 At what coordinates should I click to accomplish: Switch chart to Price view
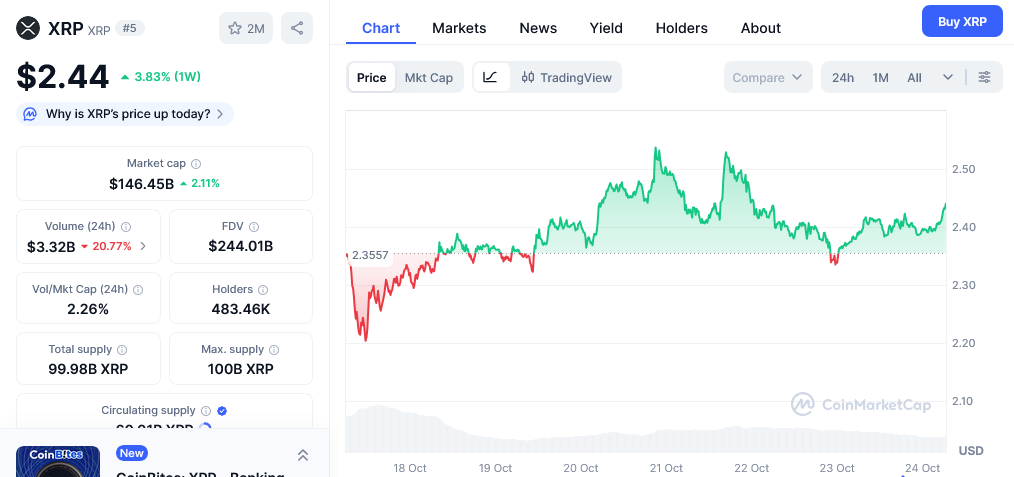(371, 77)
